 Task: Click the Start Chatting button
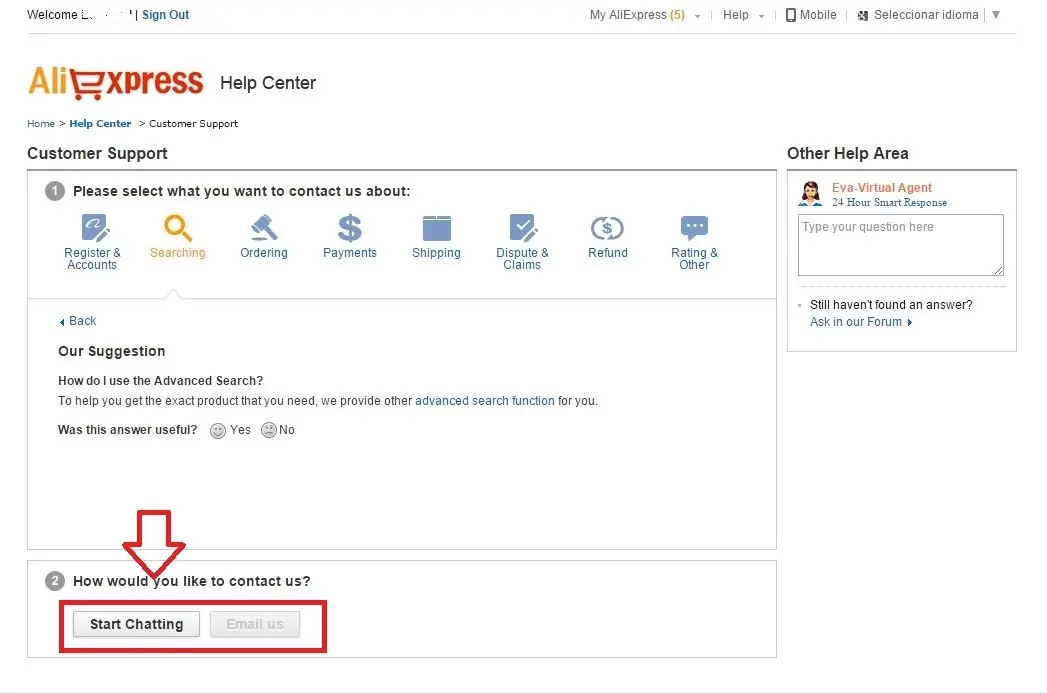point(136,624)
